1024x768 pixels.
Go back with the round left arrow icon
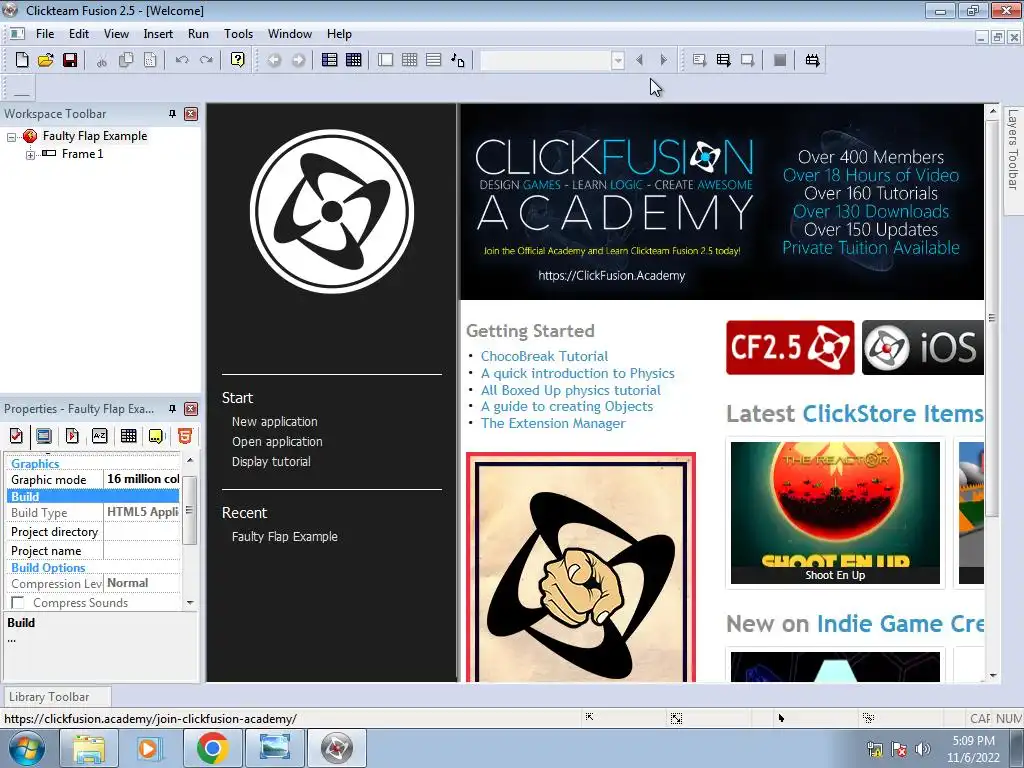(274, 60)
